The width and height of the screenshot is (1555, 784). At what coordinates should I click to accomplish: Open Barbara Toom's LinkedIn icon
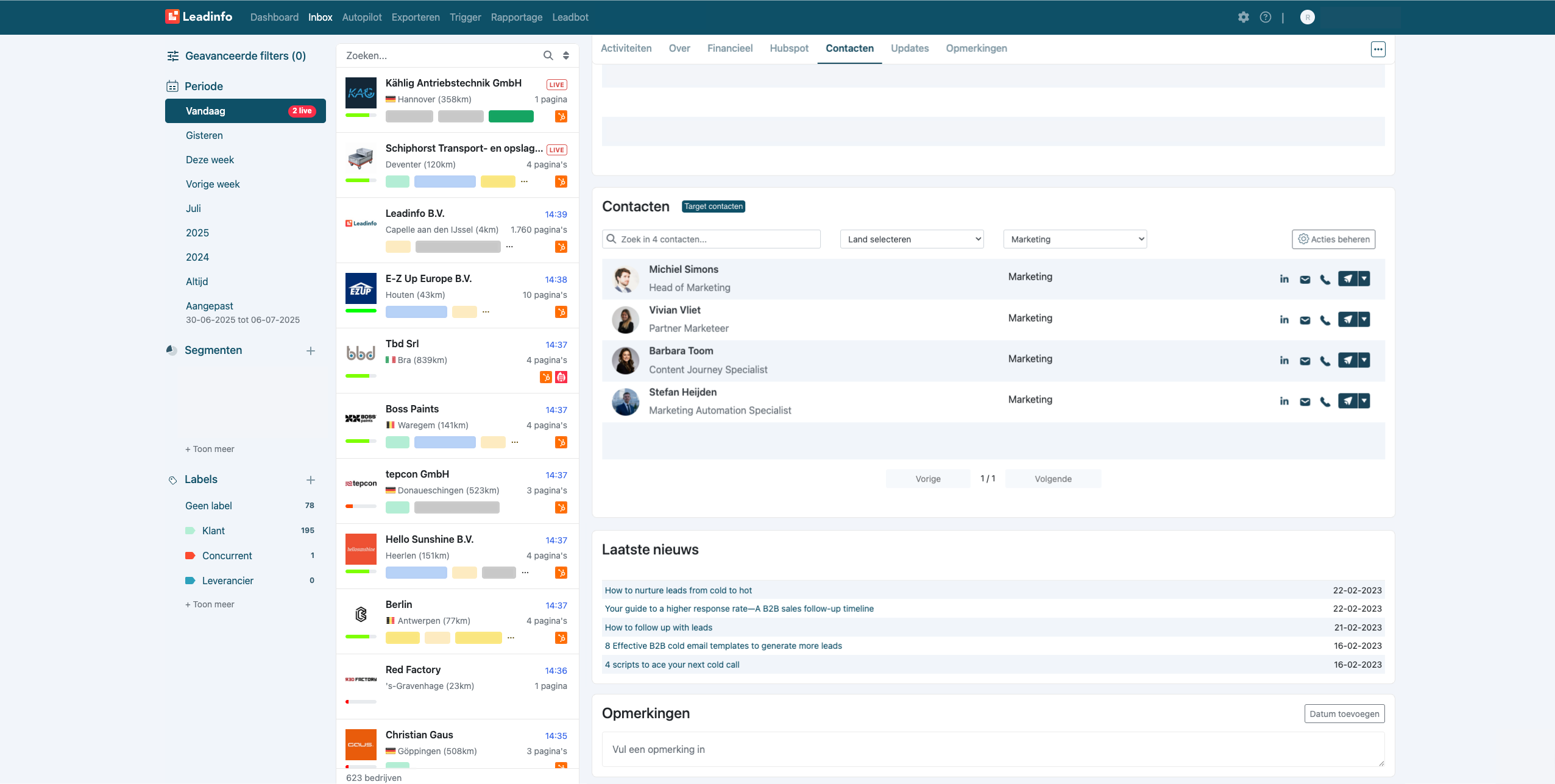click(1284, 361)
